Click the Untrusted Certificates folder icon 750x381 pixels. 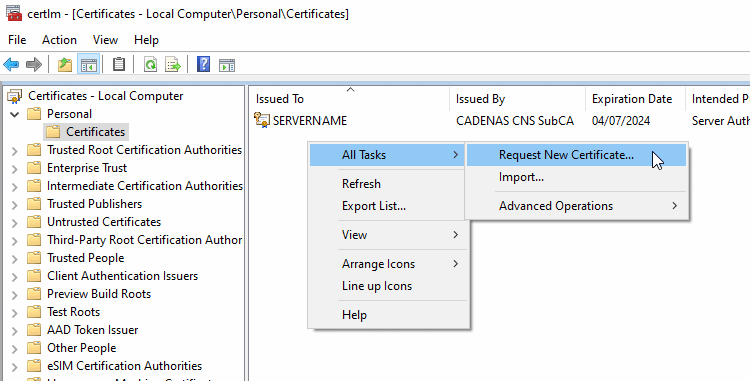pos(34,222)
